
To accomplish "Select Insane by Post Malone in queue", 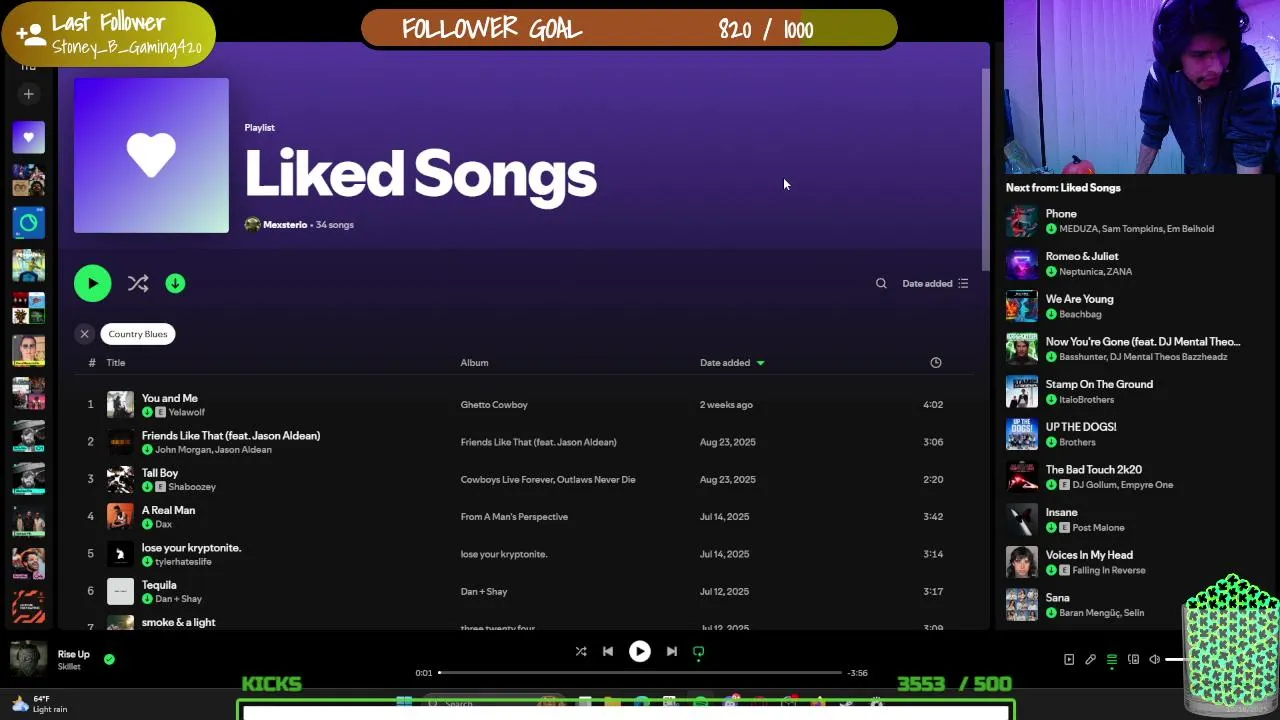I will tap(1062, 512).
